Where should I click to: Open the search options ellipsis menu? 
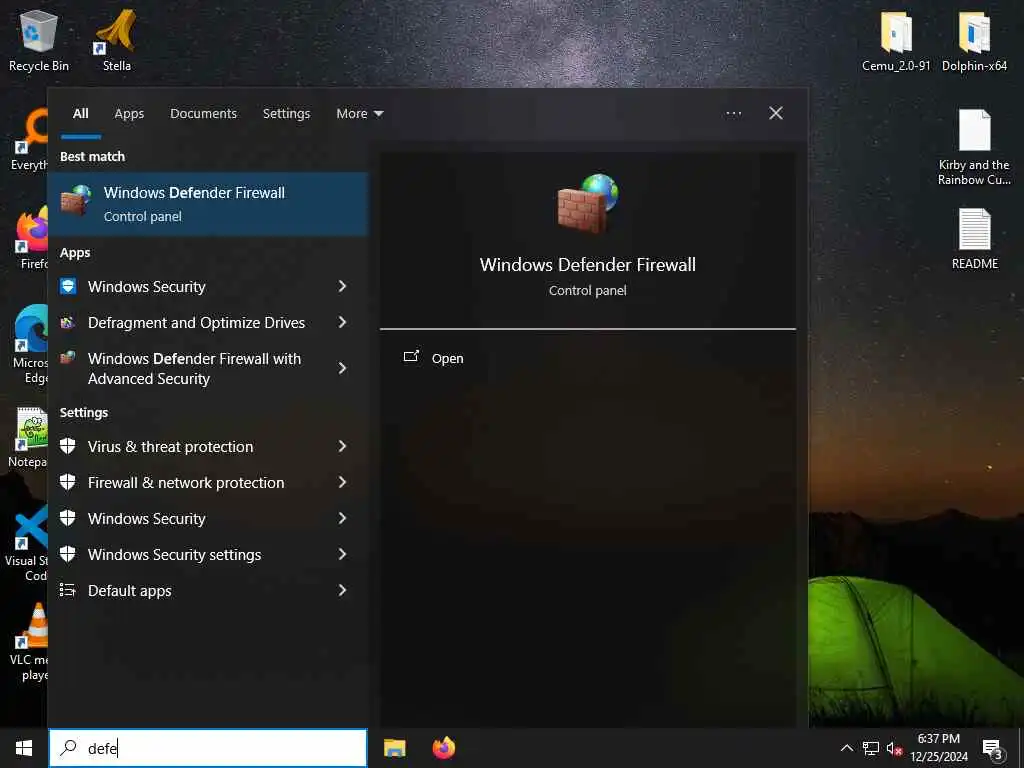coord(733,114)
